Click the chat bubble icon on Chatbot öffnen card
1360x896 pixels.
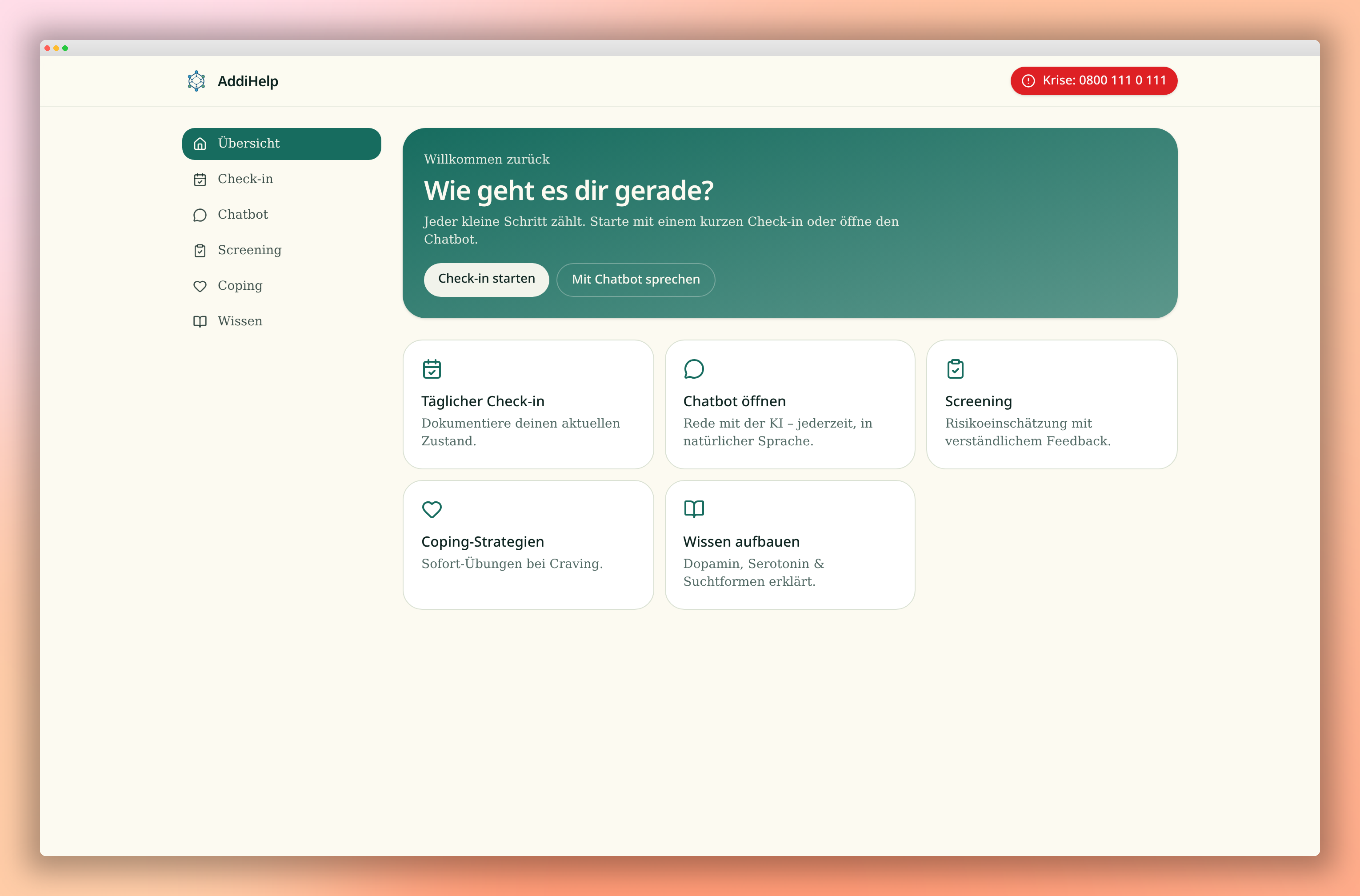[694, 368]
